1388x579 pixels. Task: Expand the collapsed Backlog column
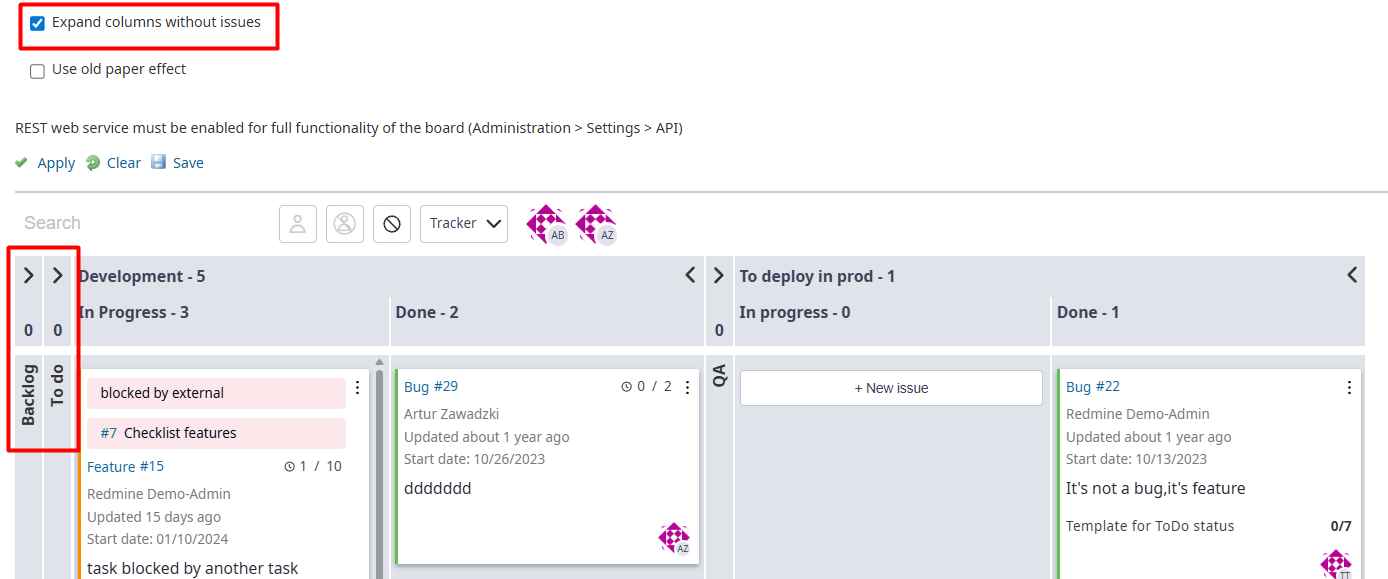(29, 276)
